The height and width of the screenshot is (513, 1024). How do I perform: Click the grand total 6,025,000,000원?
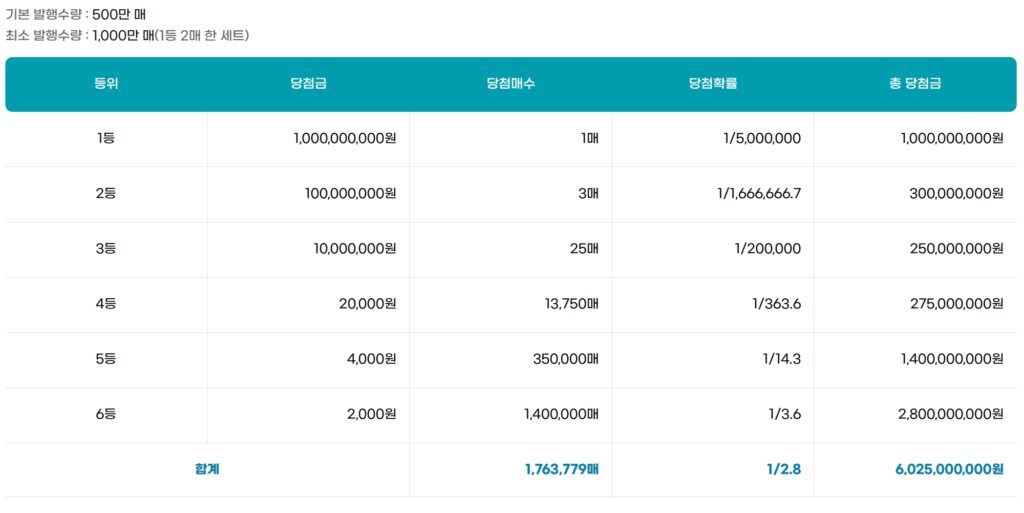(951, 469)
